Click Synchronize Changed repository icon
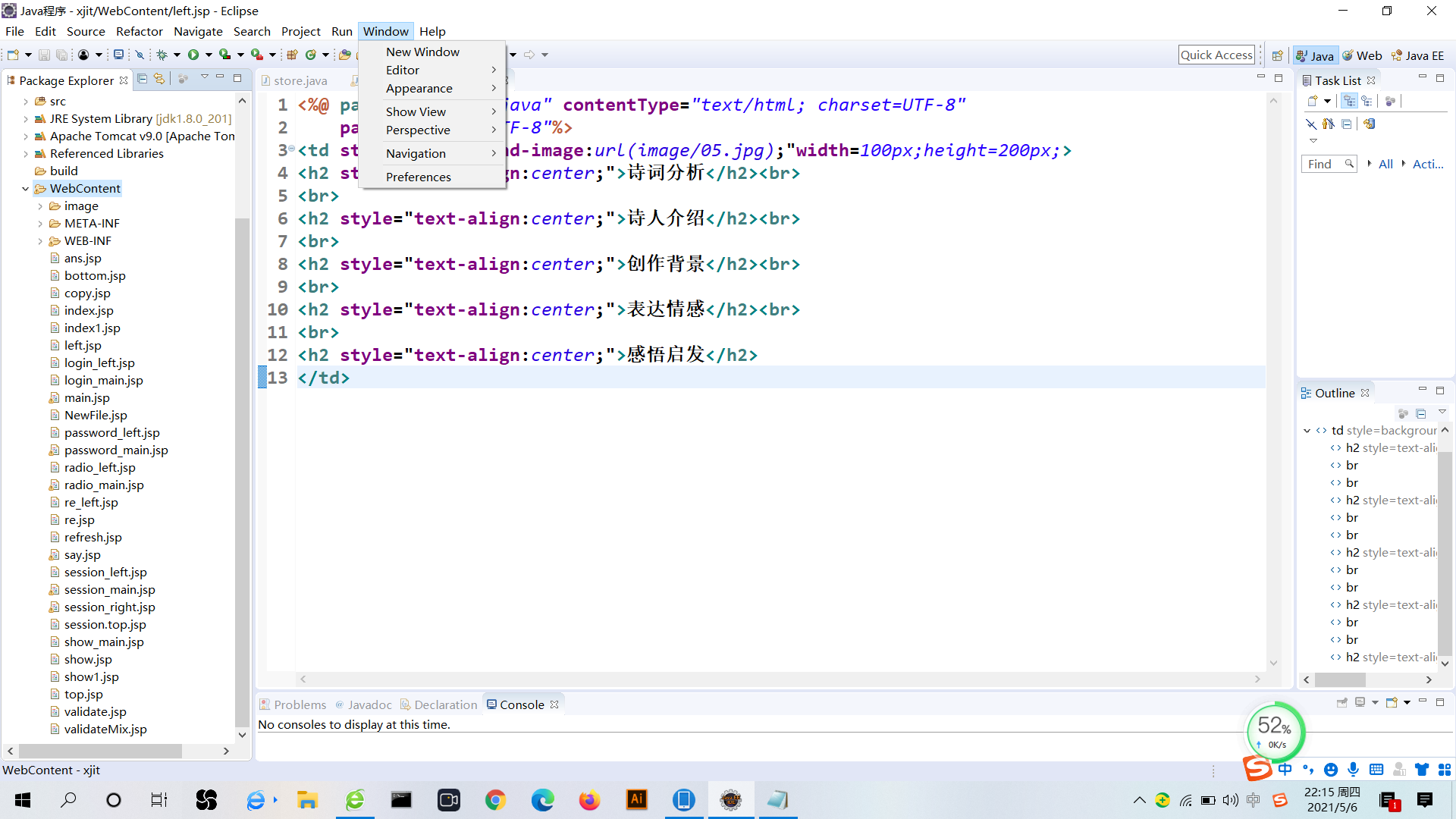The width and height of the screenshot is (1456, 819). point(1369,124)
